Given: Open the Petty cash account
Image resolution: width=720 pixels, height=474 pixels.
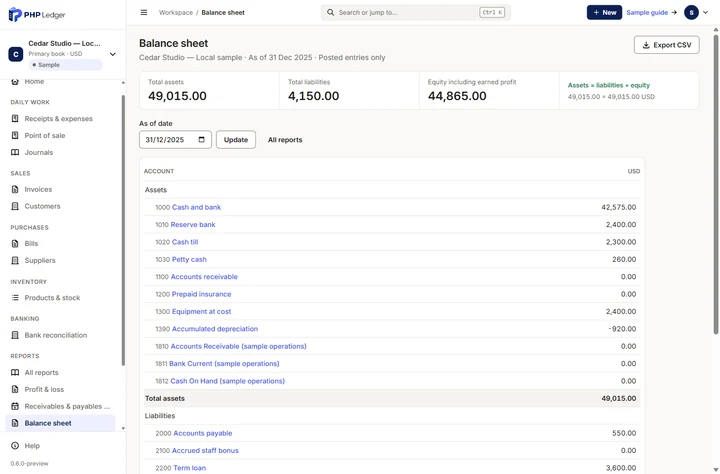Looking at the screenshot, I should (x=189, y=260).
